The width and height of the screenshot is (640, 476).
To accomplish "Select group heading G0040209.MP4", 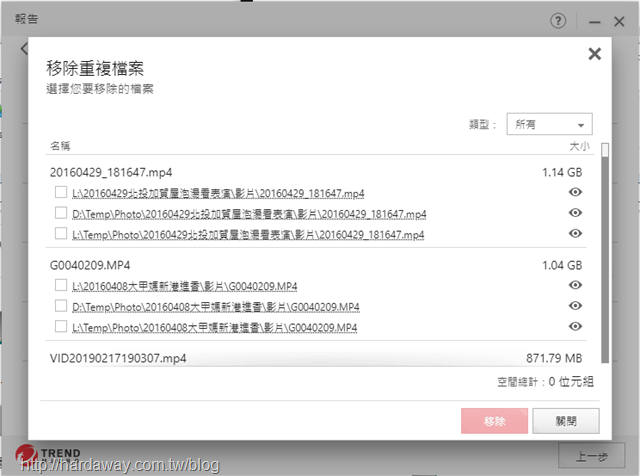I will click(90, 265).
